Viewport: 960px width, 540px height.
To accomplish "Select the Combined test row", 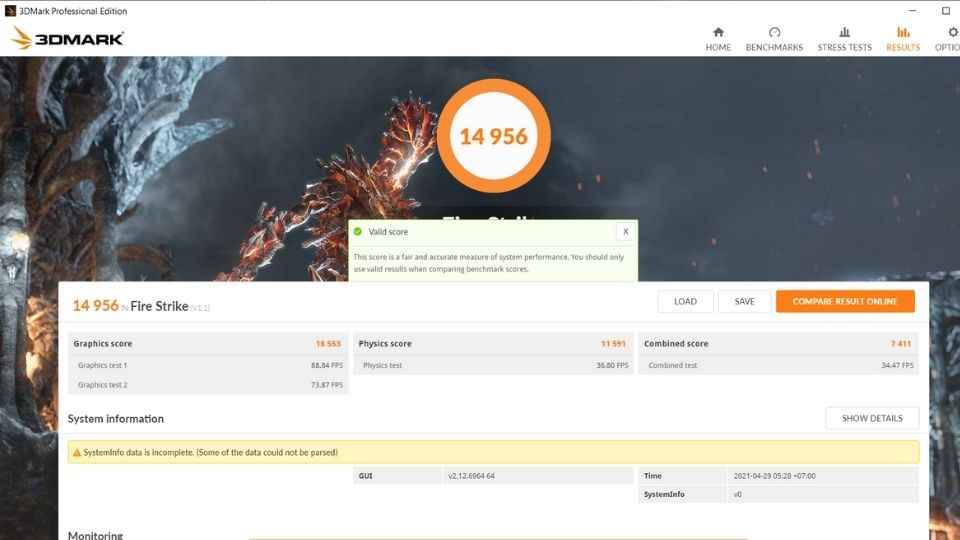I will coord(778,365).
